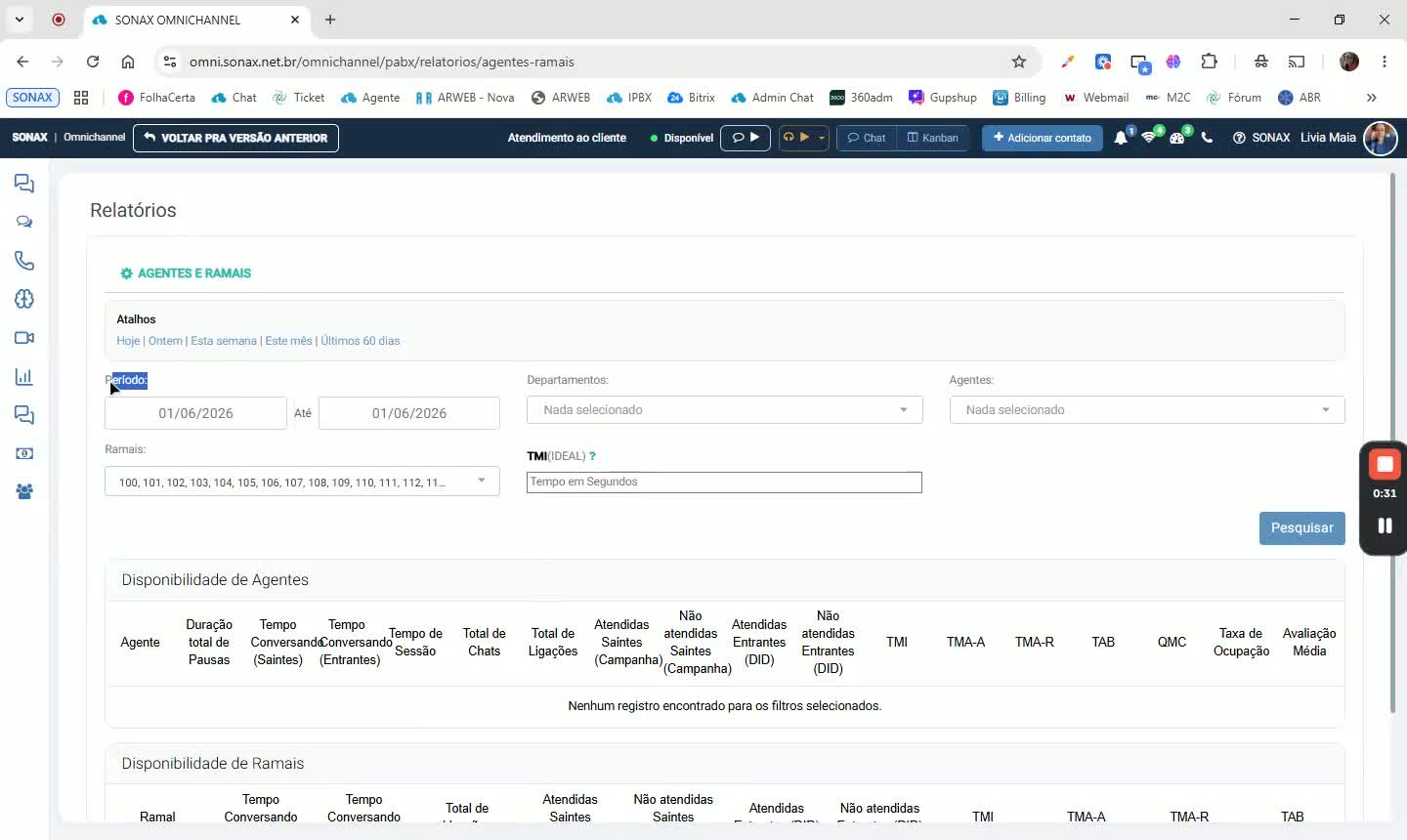The height and width of the screenshot is (840, 1407).
Task: Expand the headset status dropdown arrow
Action: pyautogui.click(x=822, y=138)
